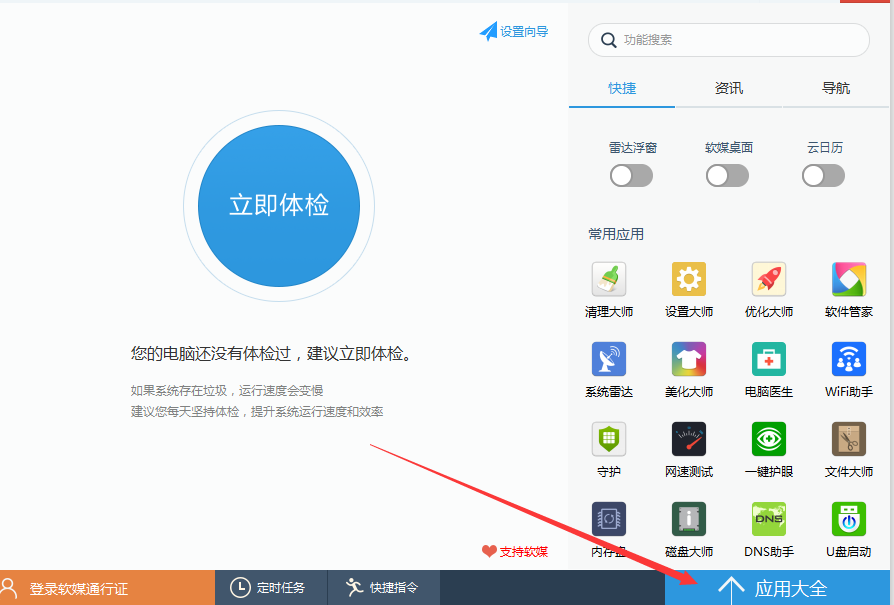Image resolution: width=894 pixels, height=605 pixels.
Task: Click the up arrow beside 应用大全
Action: coord(731,590)
